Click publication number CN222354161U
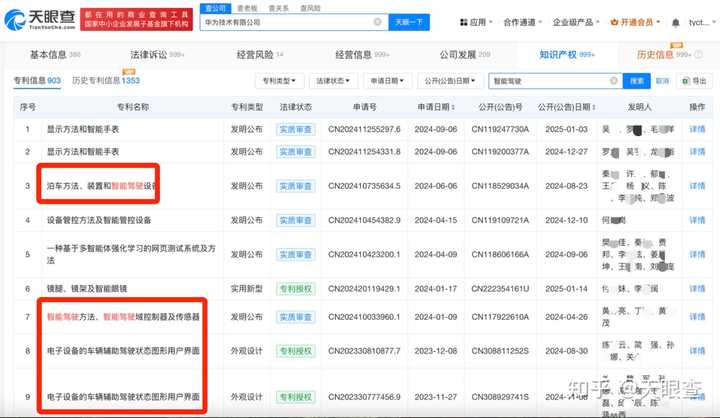720x418 pixels. point(500,288)
